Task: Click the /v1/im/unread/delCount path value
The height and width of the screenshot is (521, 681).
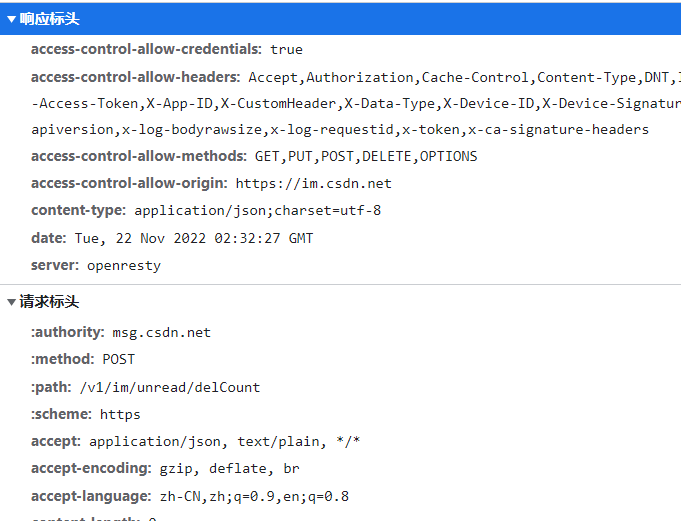Action: tap(169, 387)
